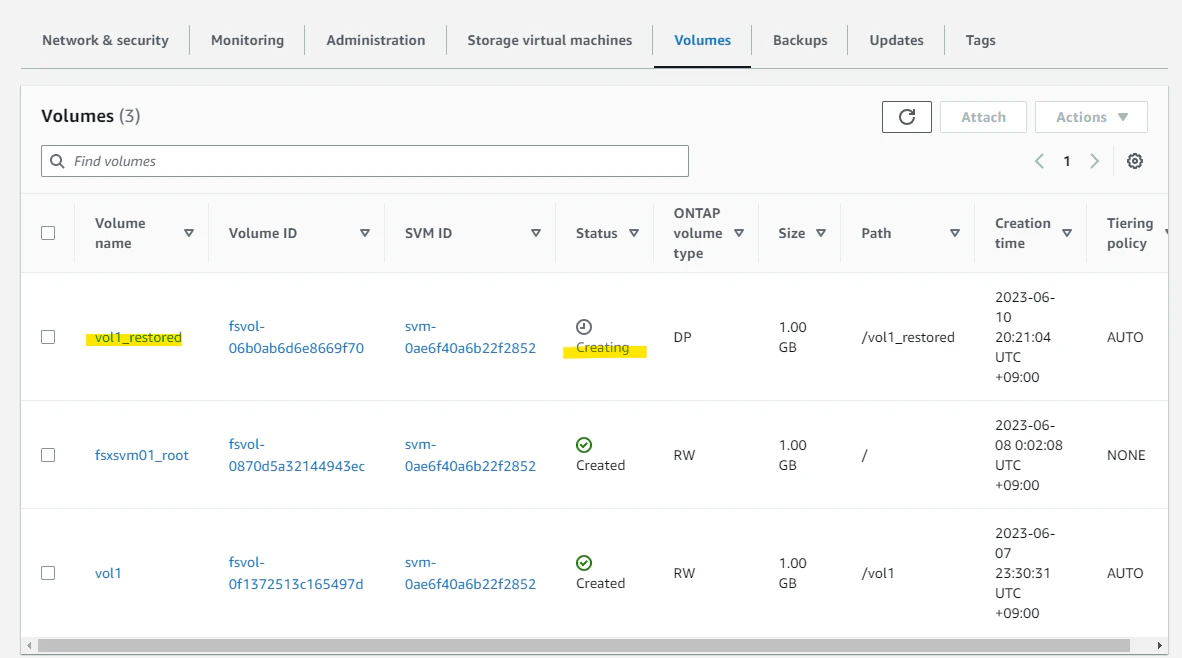
Task: Open vol1_restored volume link
Action: [x=138, y=338]
